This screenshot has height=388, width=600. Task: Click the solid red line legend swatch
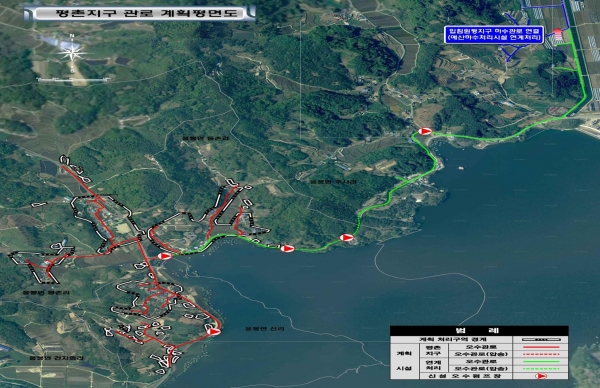pyautogui.click(x=541, y=347)
